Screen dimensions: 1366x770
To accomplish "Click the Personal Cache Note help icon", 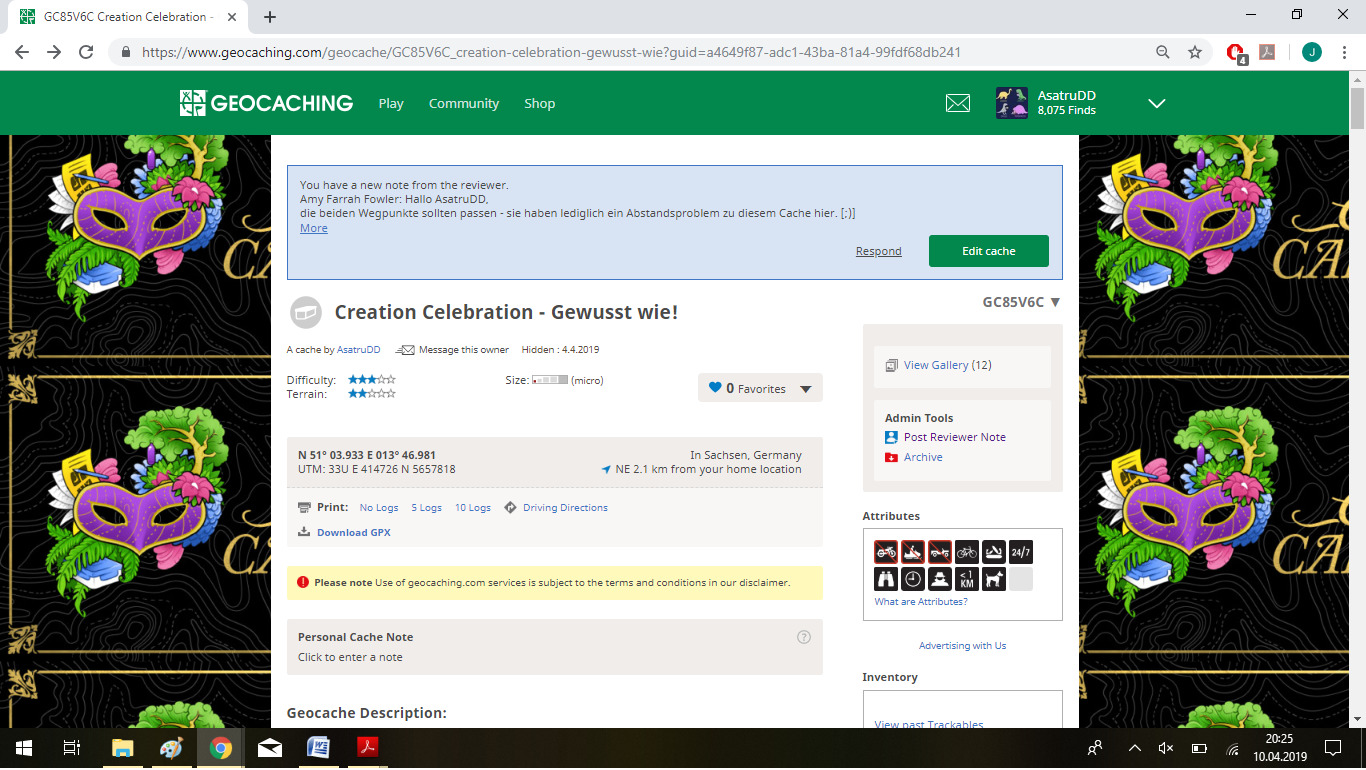I will [x=804, y=637].
